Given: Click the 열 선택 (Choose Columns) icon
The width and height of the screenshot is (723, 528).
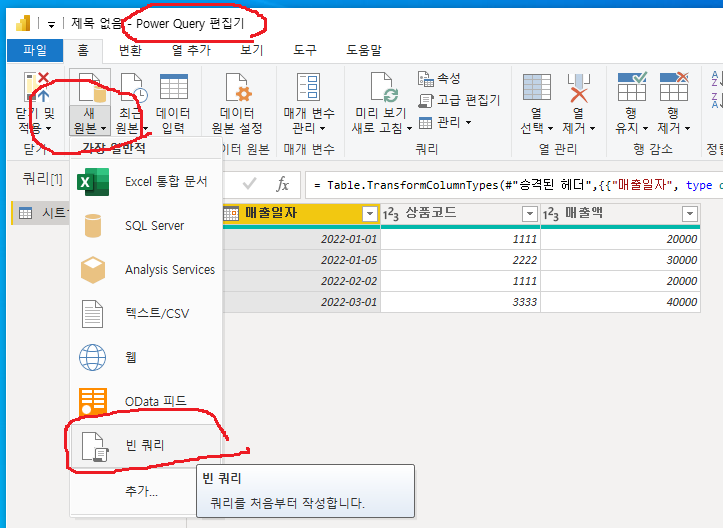Looking at the screenshot, I should (x=536, y=90).
